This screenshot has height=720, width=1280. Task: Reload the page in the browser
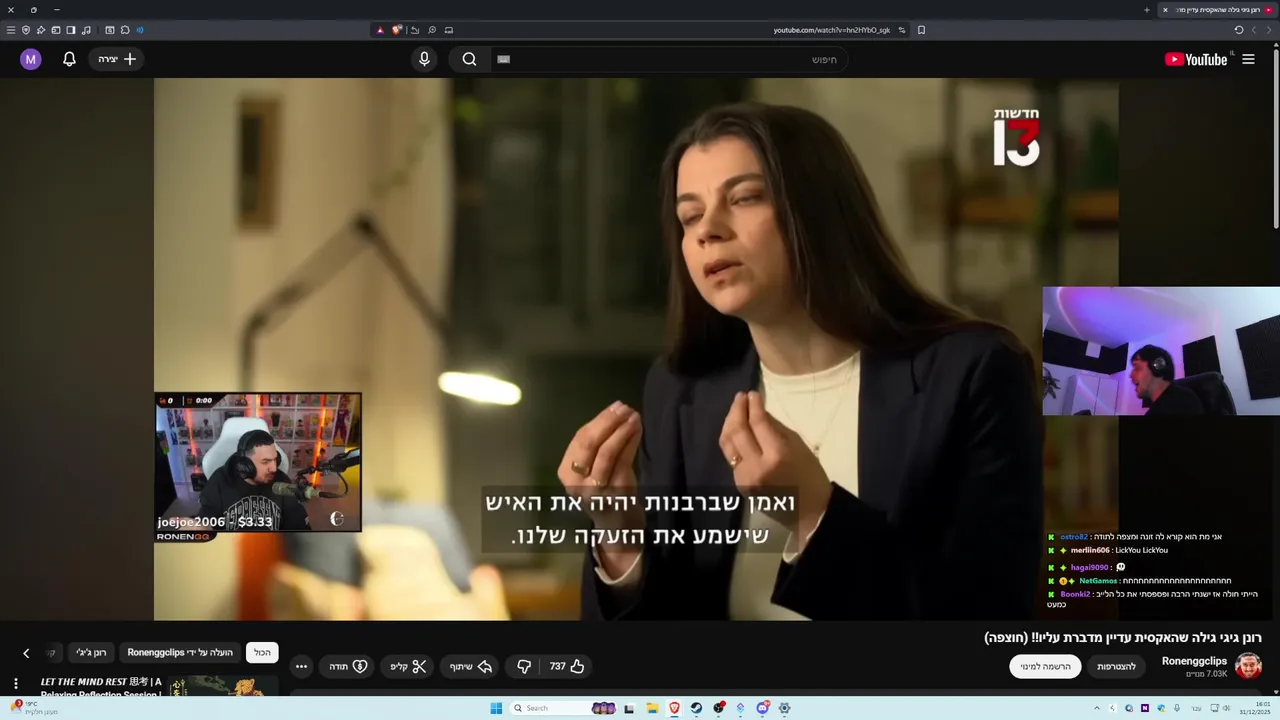[1239, 30]
